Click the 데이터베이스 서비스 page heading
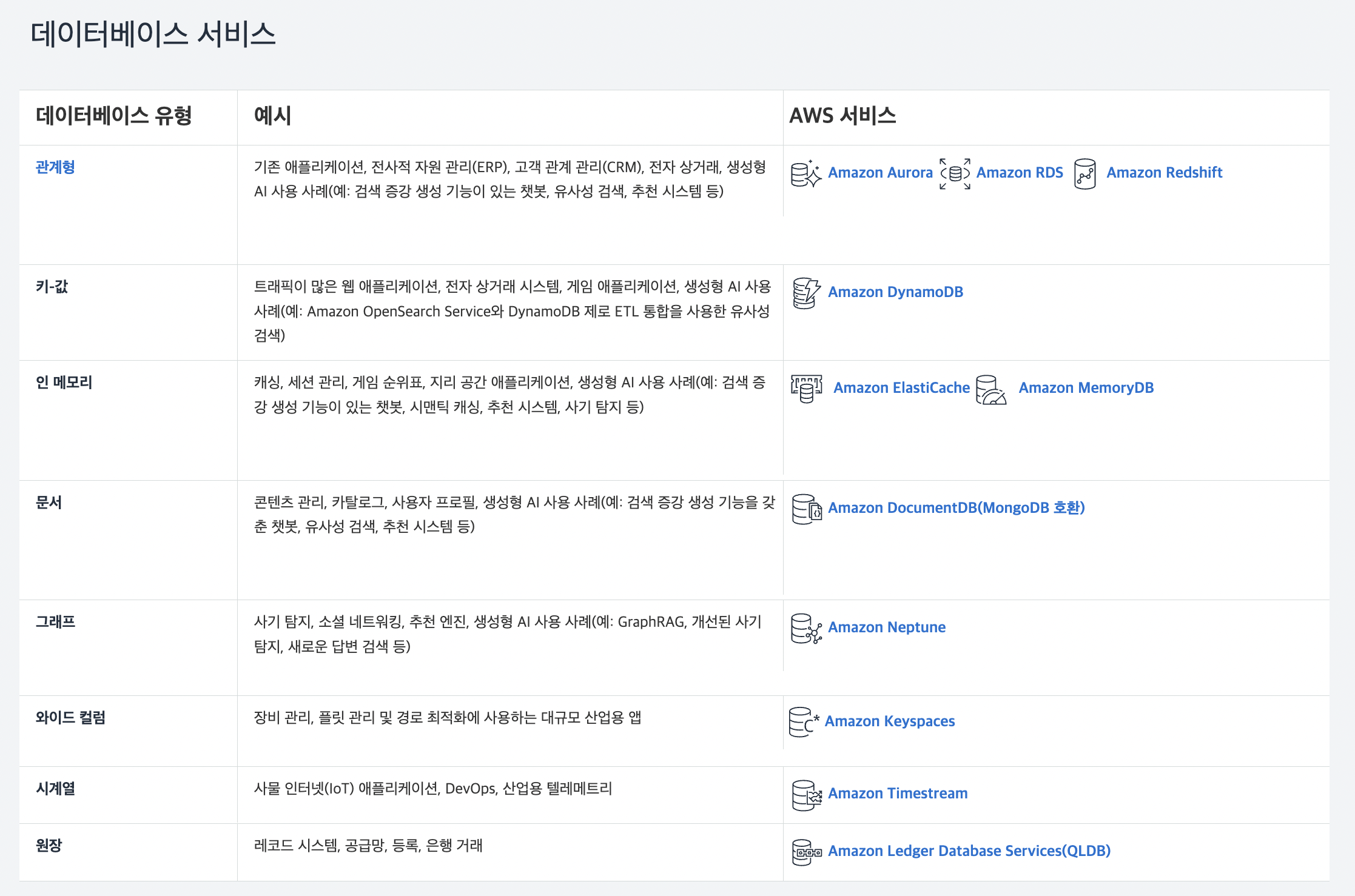This screenshot has height=896, width=1355. [153, 34]
